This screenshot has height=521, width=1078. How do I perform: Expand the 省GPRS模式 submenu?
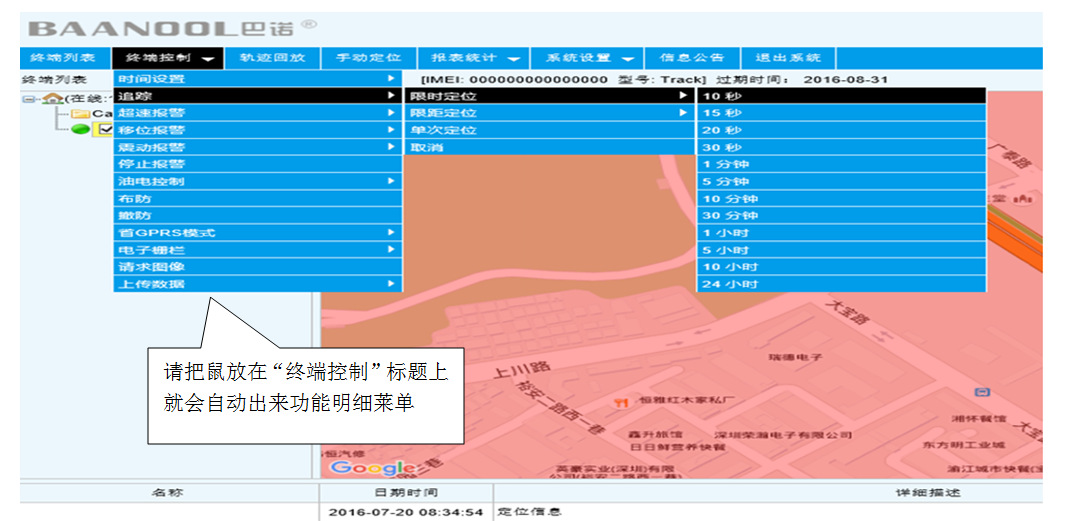tap(258, 232)
